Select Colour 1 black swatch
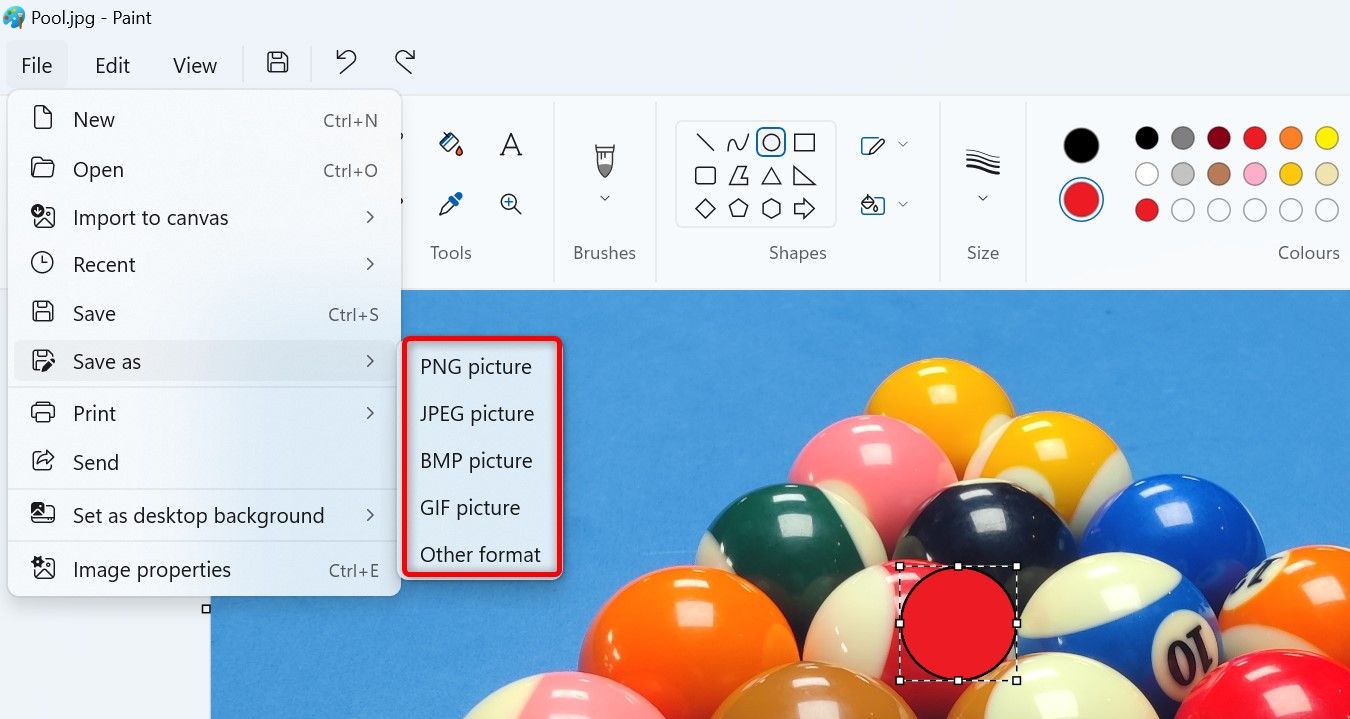This screenshot has height=719, width=1350. 1081,146
